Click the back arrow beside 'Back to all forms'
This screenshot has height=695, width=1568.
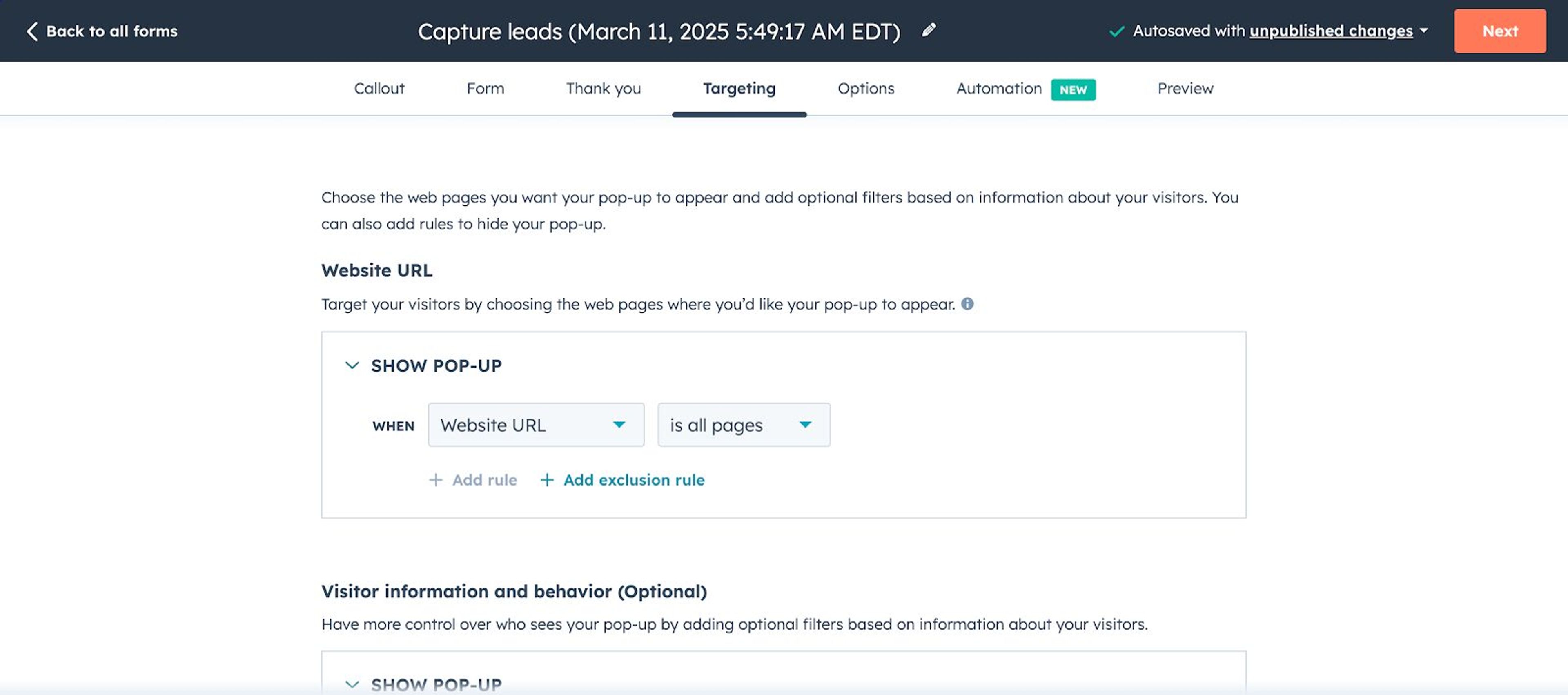click(32, 31)
